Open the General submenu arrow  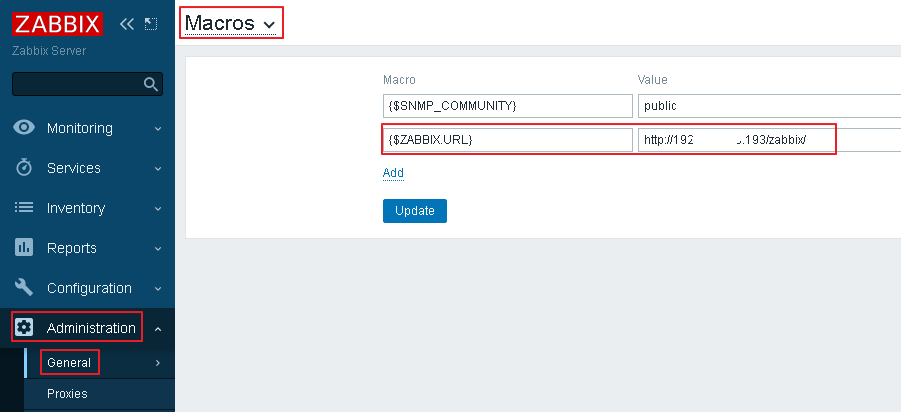click(158, 363)
